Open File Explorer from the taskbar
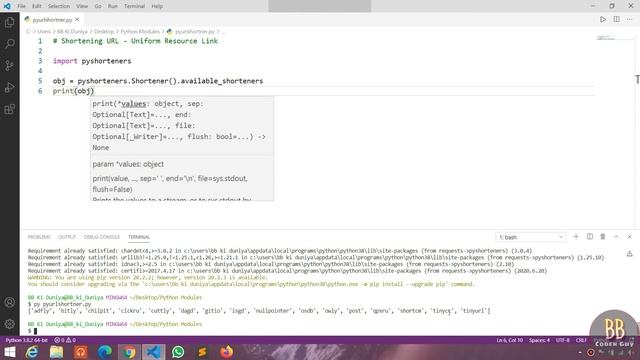The height and width of the screenshot is (360, 640). point(56,352)
